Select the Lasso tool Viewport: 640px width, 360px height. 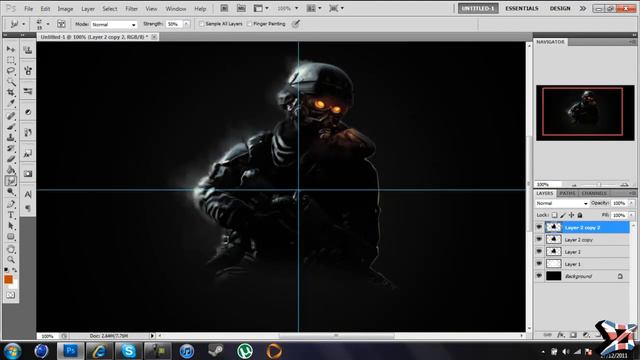click(11, 71)
